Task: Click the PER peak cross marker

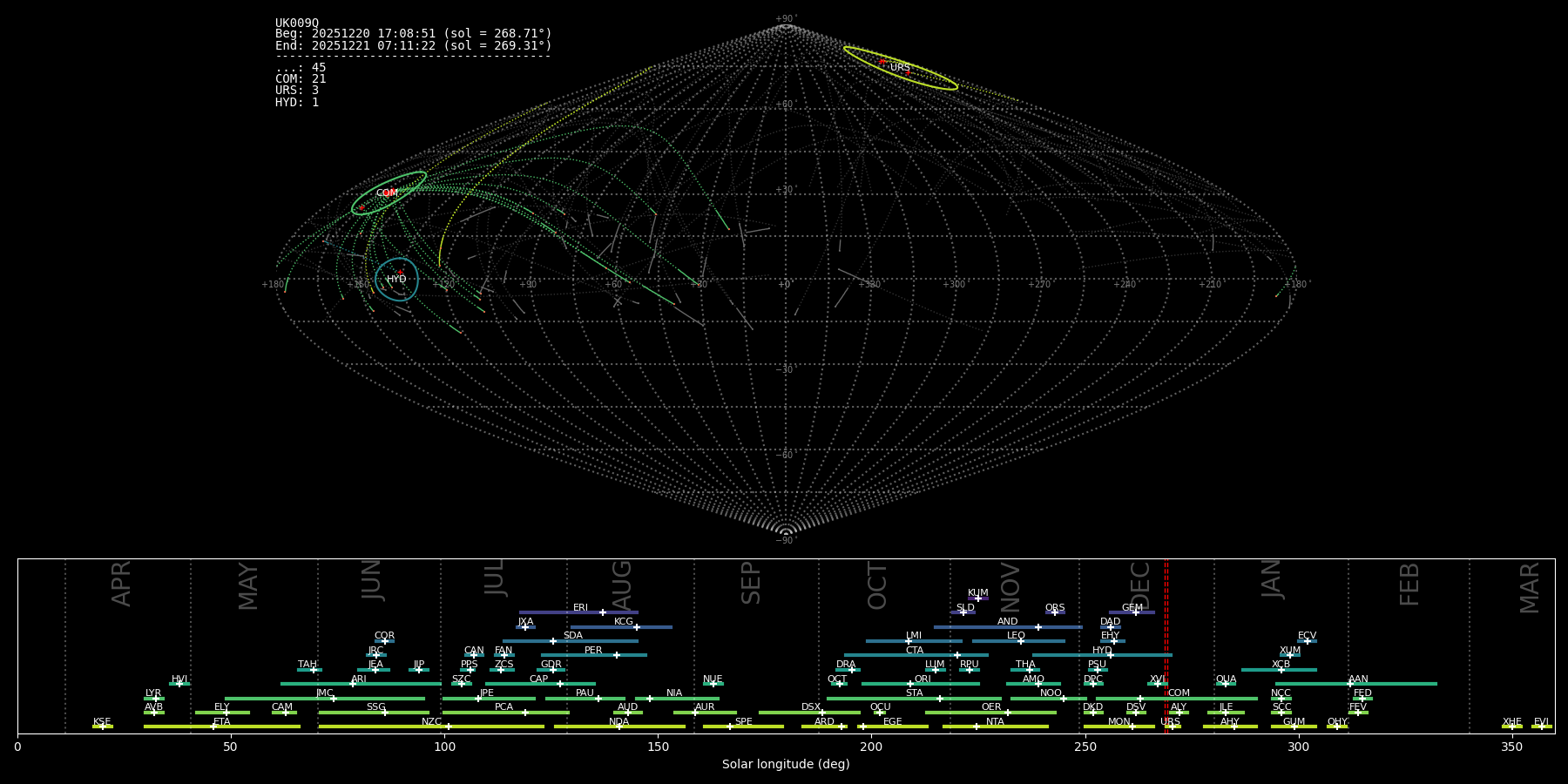Action: (617, 655)
